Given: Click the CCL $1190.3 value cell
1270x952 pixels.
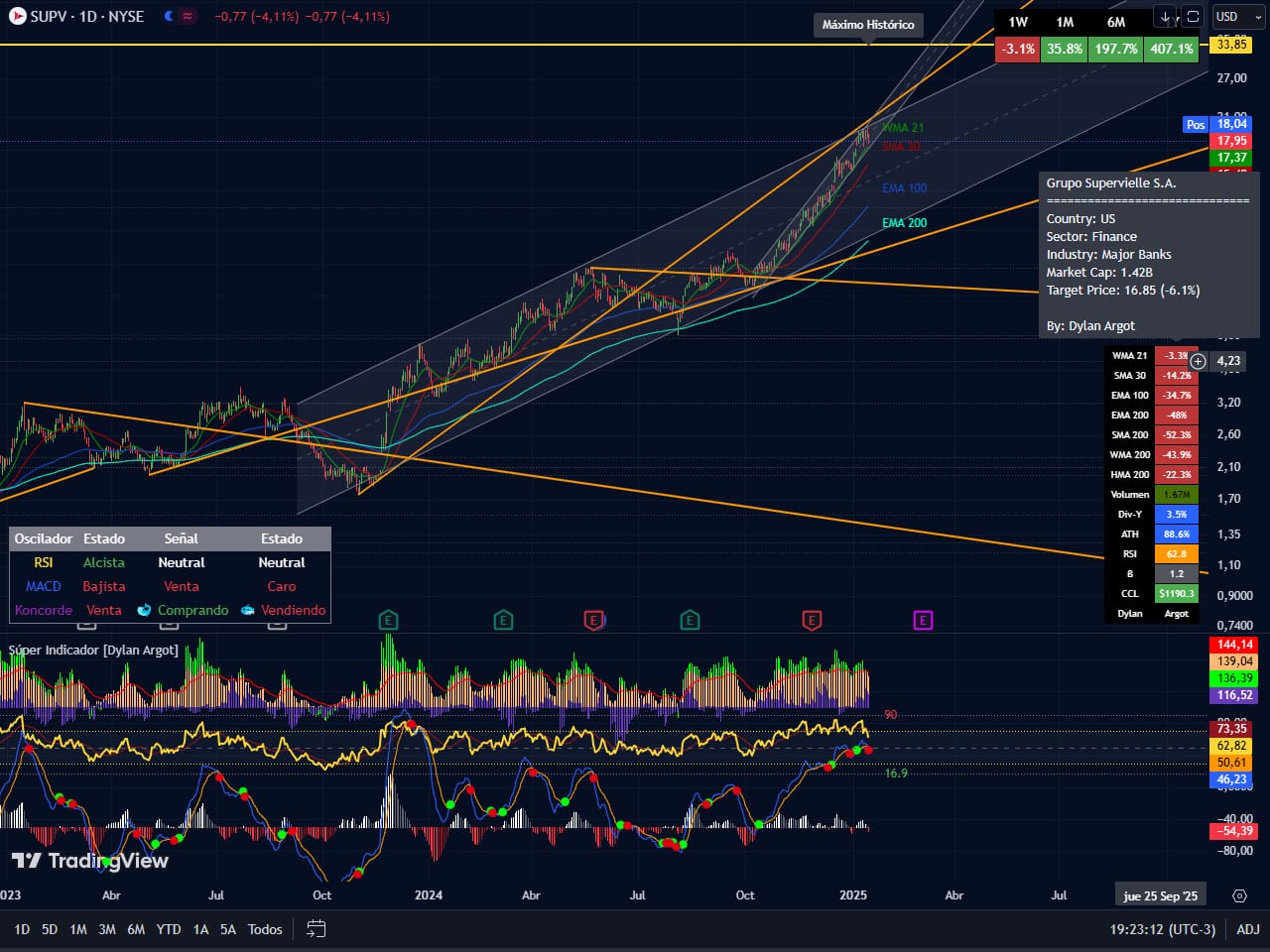Looking at the screenshot, I should (x=1177, y=593).
